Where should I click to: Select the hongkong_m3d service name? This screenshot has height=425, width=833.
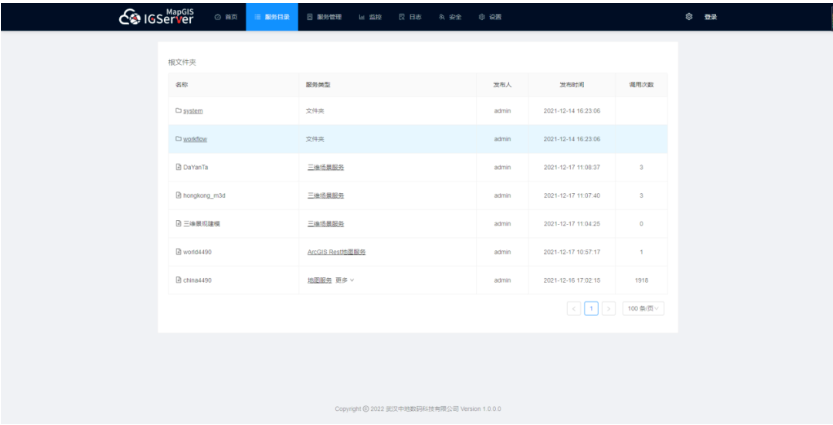pos(205,196)
